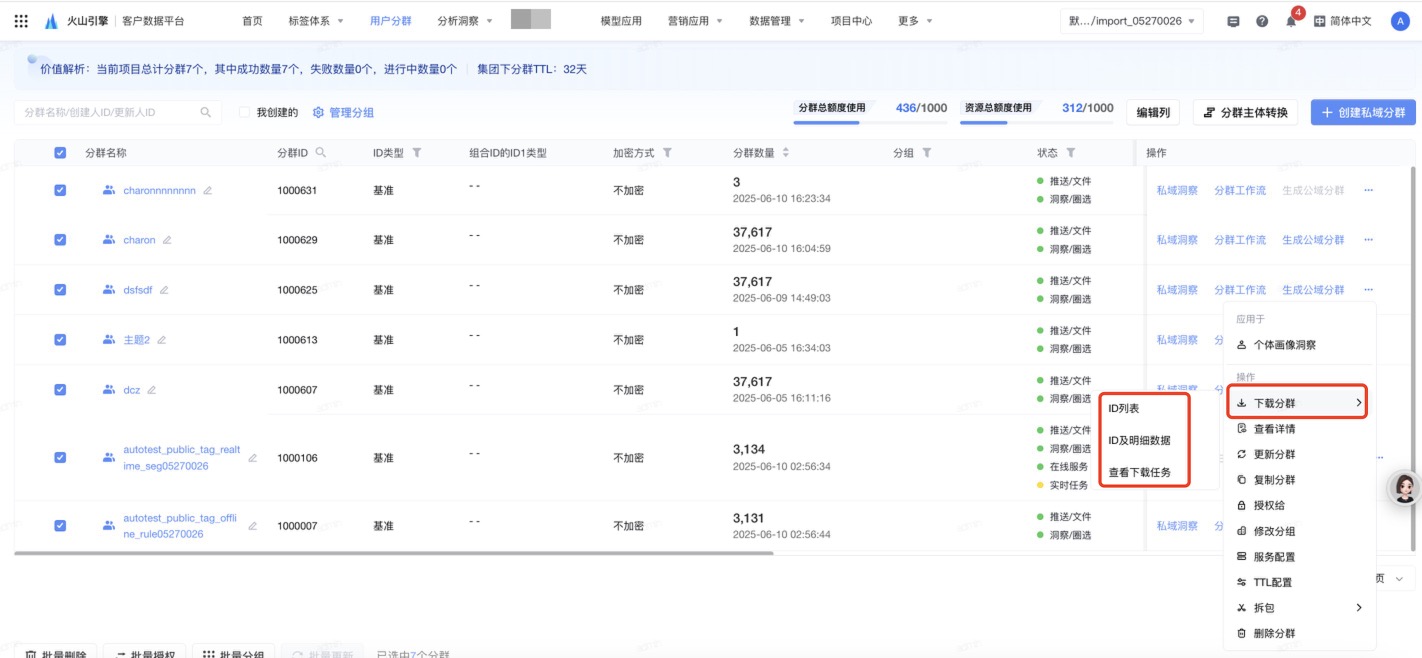Click the 编辑列 button
Screen dimensions: 1422x658
click(x=1153, y=112)
